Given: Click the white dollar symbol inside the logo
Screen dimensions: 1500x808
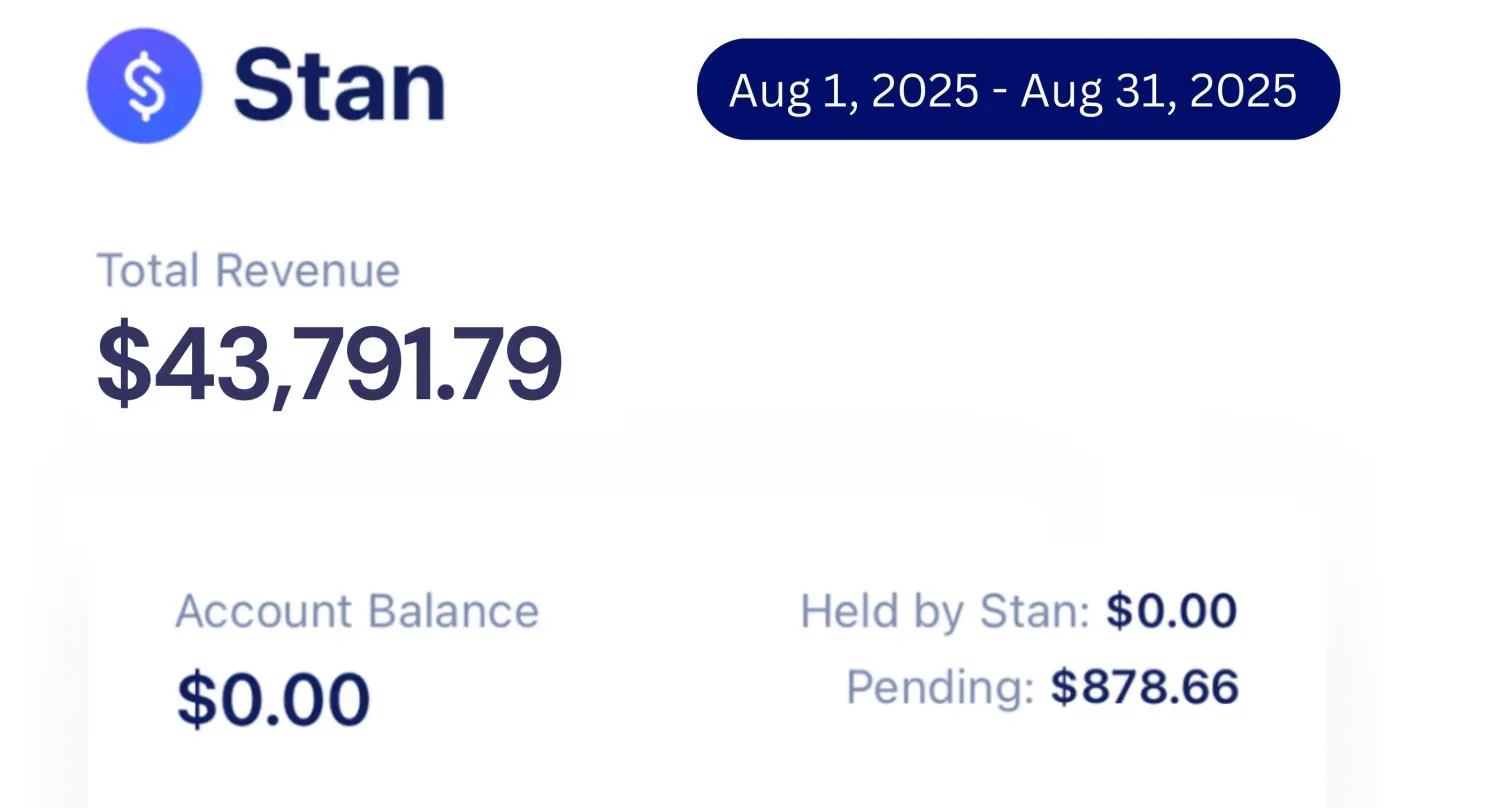Looking at the screenshot, I should click(x=144, y=86).
